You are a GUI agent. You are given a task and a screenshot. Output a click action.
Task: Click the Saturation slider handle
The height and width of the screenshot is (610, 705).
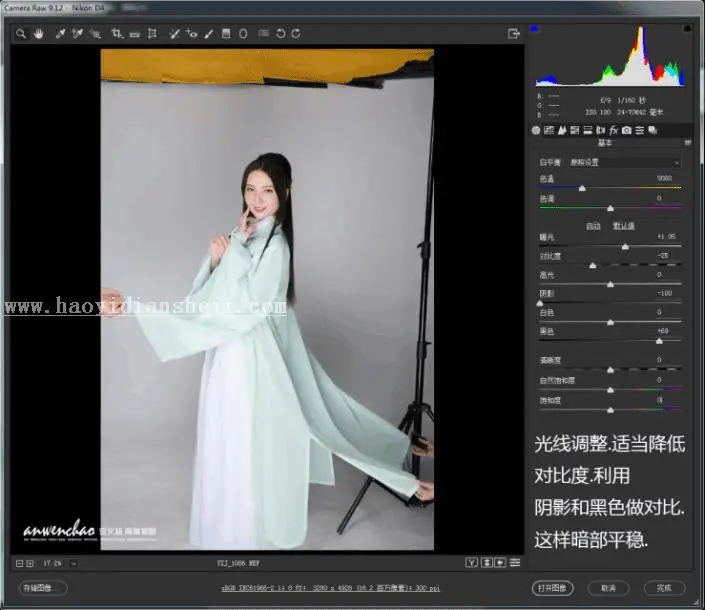(x=611, y=410)
